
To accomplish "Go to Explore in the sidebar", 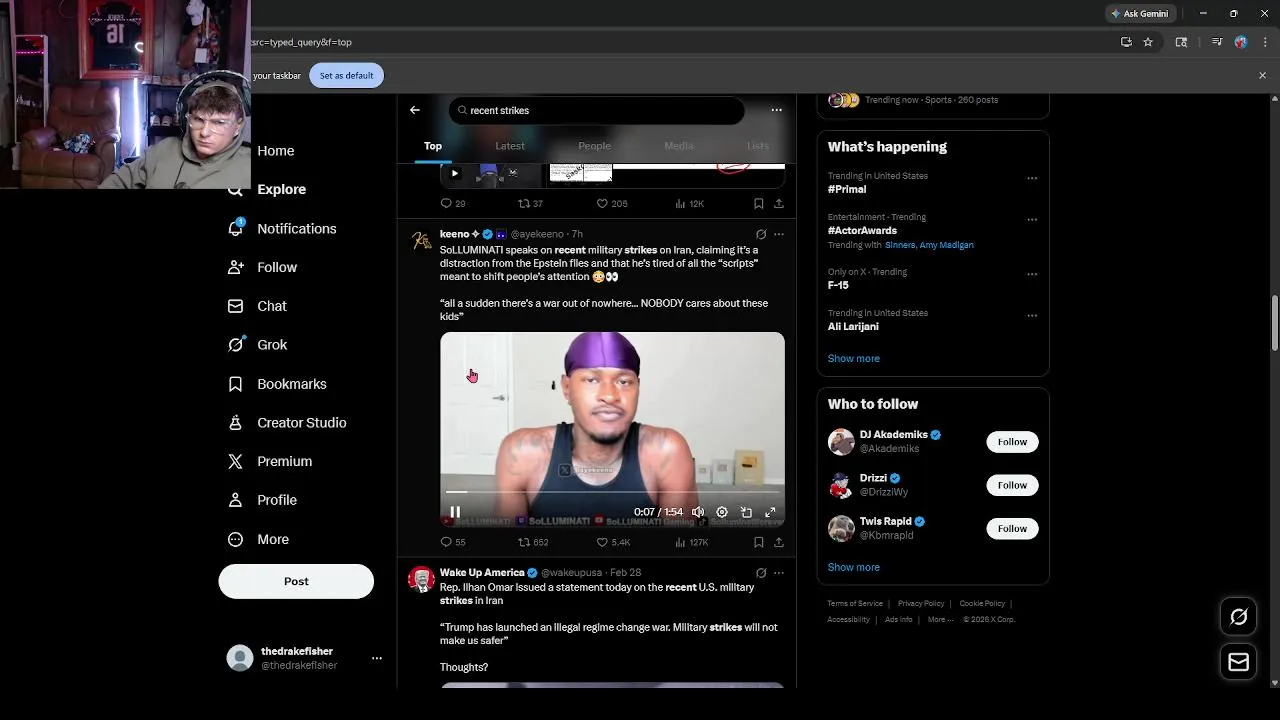I will 266,189.
